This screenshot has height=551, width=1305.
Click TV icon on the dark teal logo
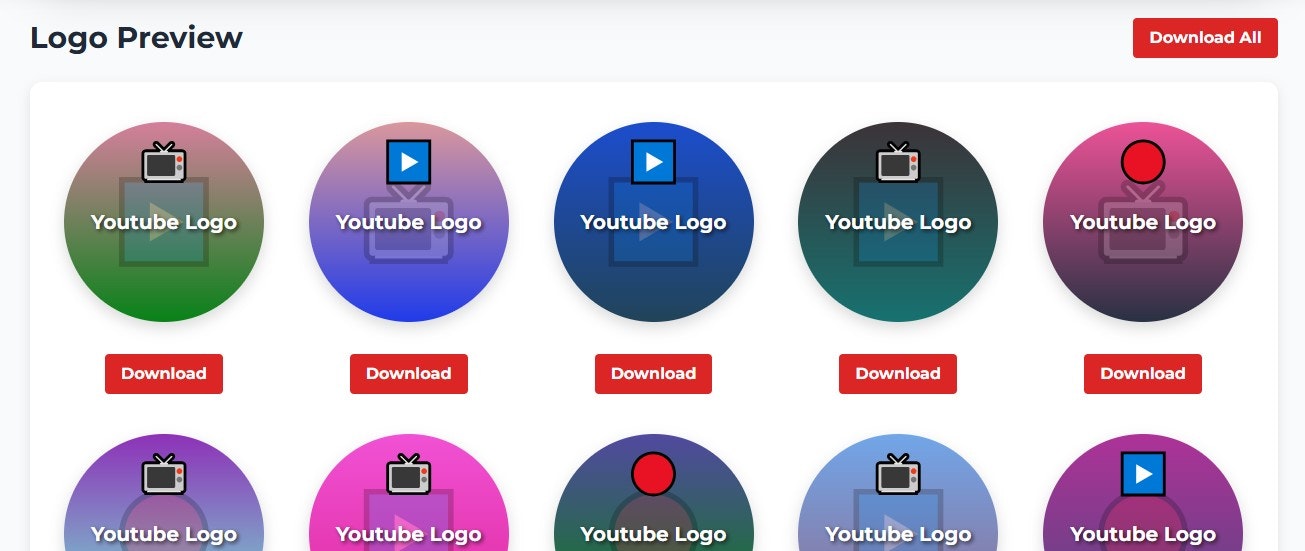(x=898, y=162)
